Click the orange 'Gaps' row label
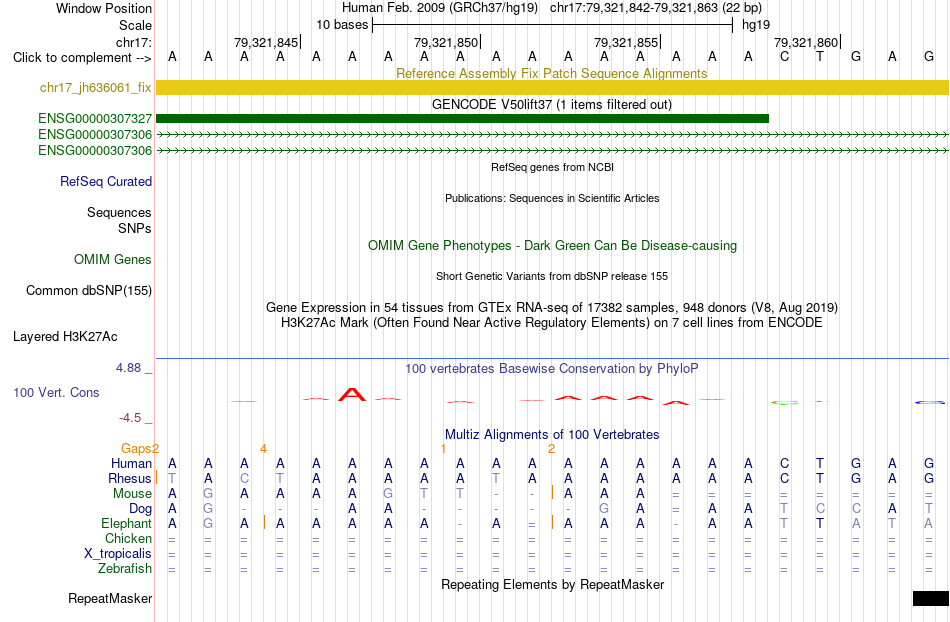This screenshot has width=950, height=622. [136, 448]
